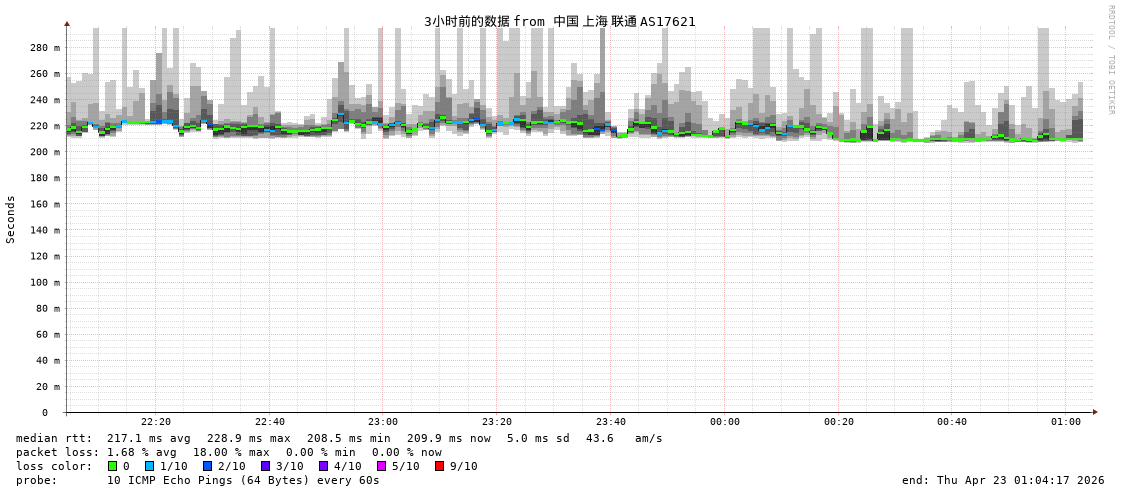Click the 100 m y-axis label
This screenshot has height=494, width=1121.
click(x=45, y=282)
